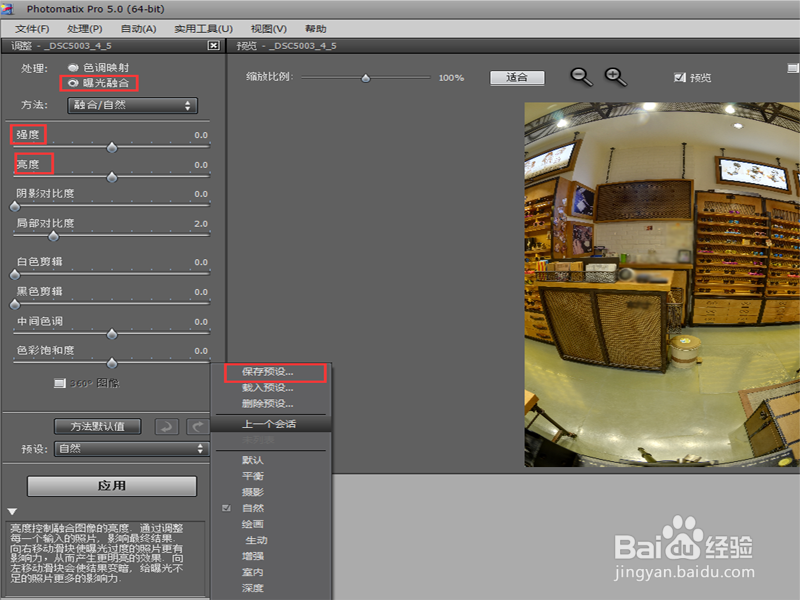The image size is (800, 600).
Task: Click the panel toggle icon at top right of preview
Action: coord(792,68)
